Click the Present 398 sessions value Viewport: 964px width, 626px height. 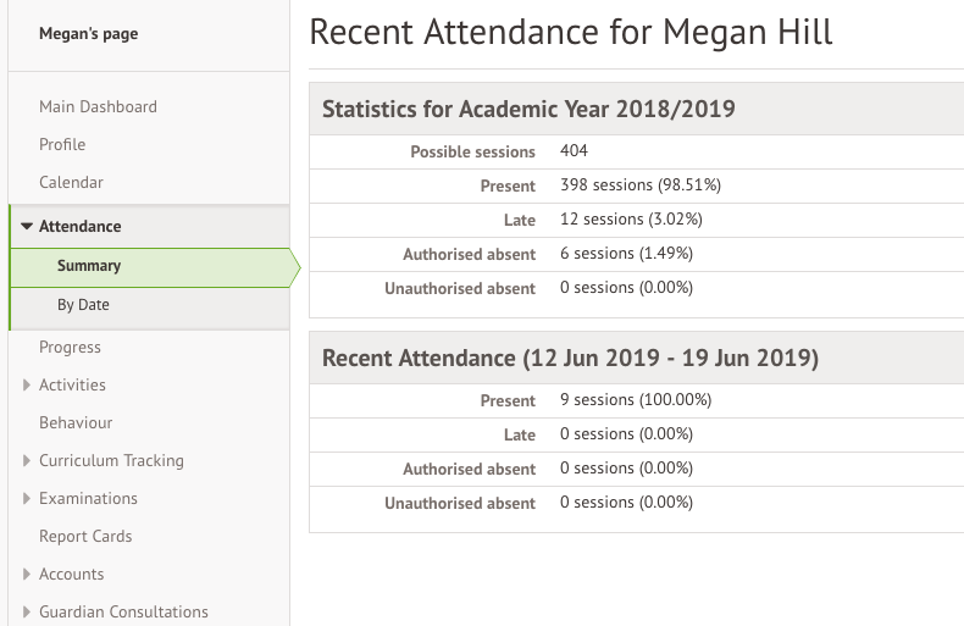[640, 186]
